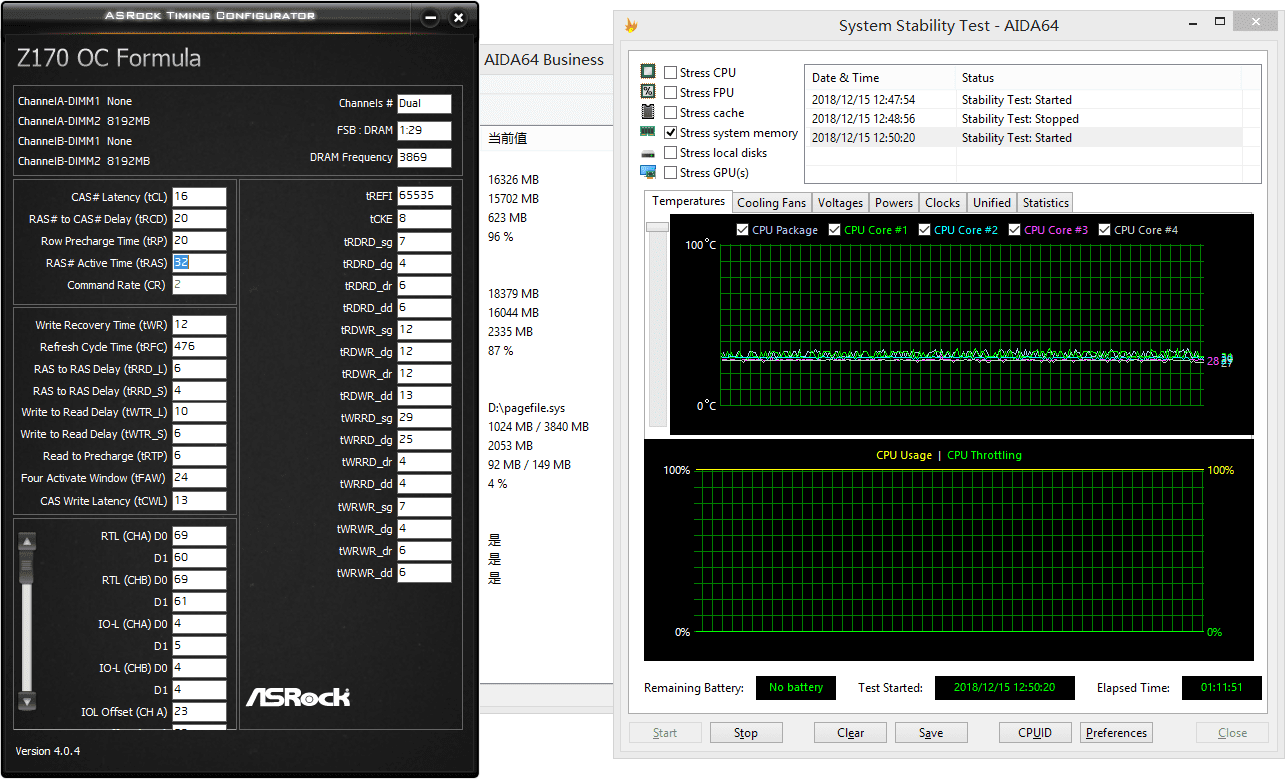Select the 12:50:20 Stability Test: Started log row
1285x780 pixels.
coord(1023,138)
